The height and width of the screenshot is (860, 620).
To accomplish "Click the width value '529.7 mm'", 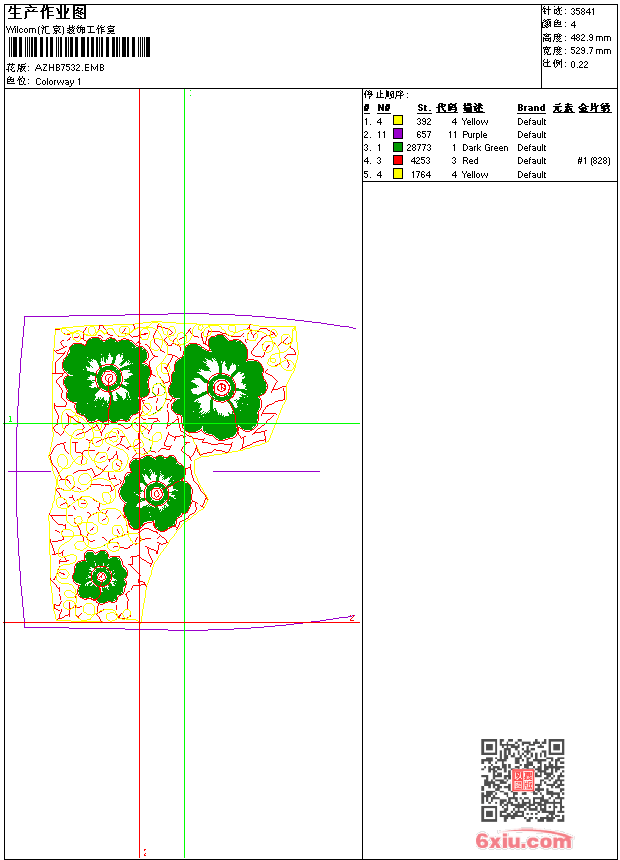I will click(590, 51).
